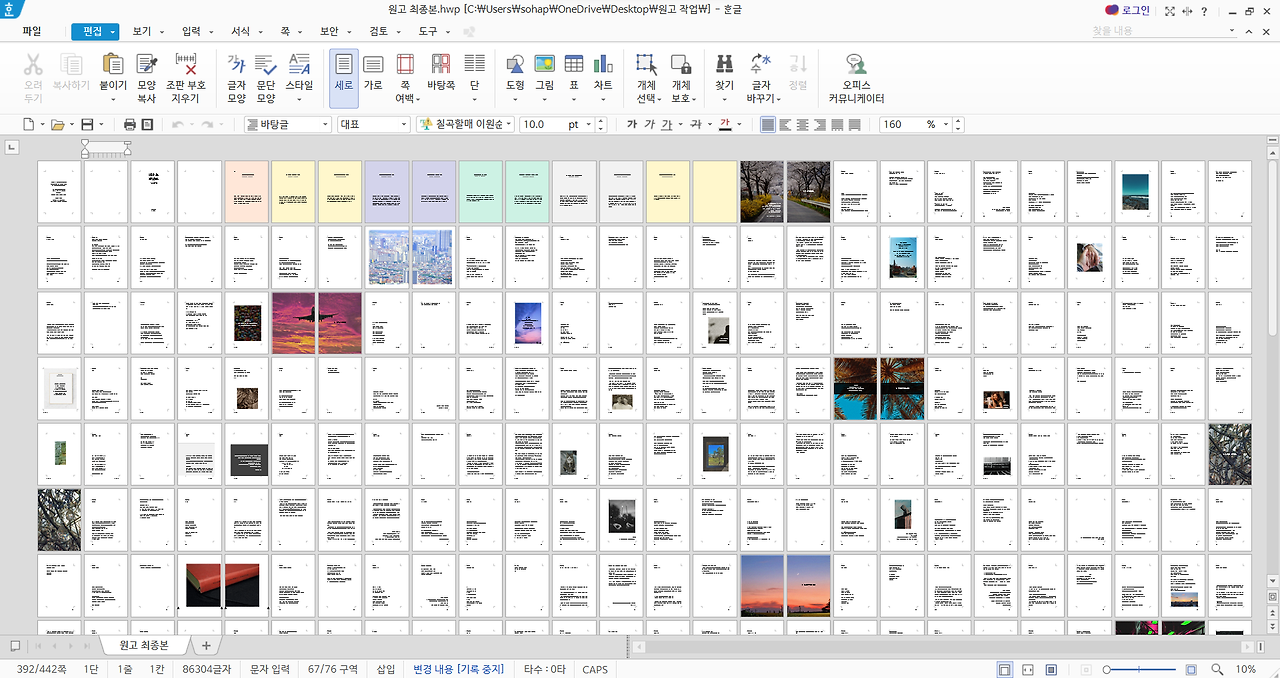Viewport: 1280px width, 678px height.
Task: Click the vertical scrollbar thumb
Action: [1273, 247]
